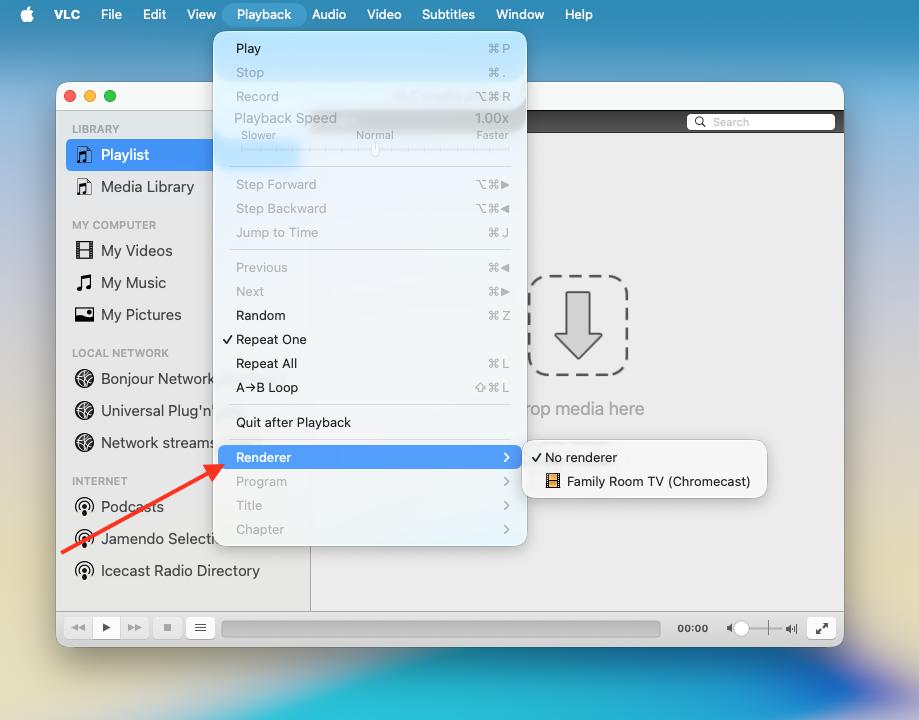Enable Repeat All option
The width and height of the screenshot is (919, 720).
[370, 364]
